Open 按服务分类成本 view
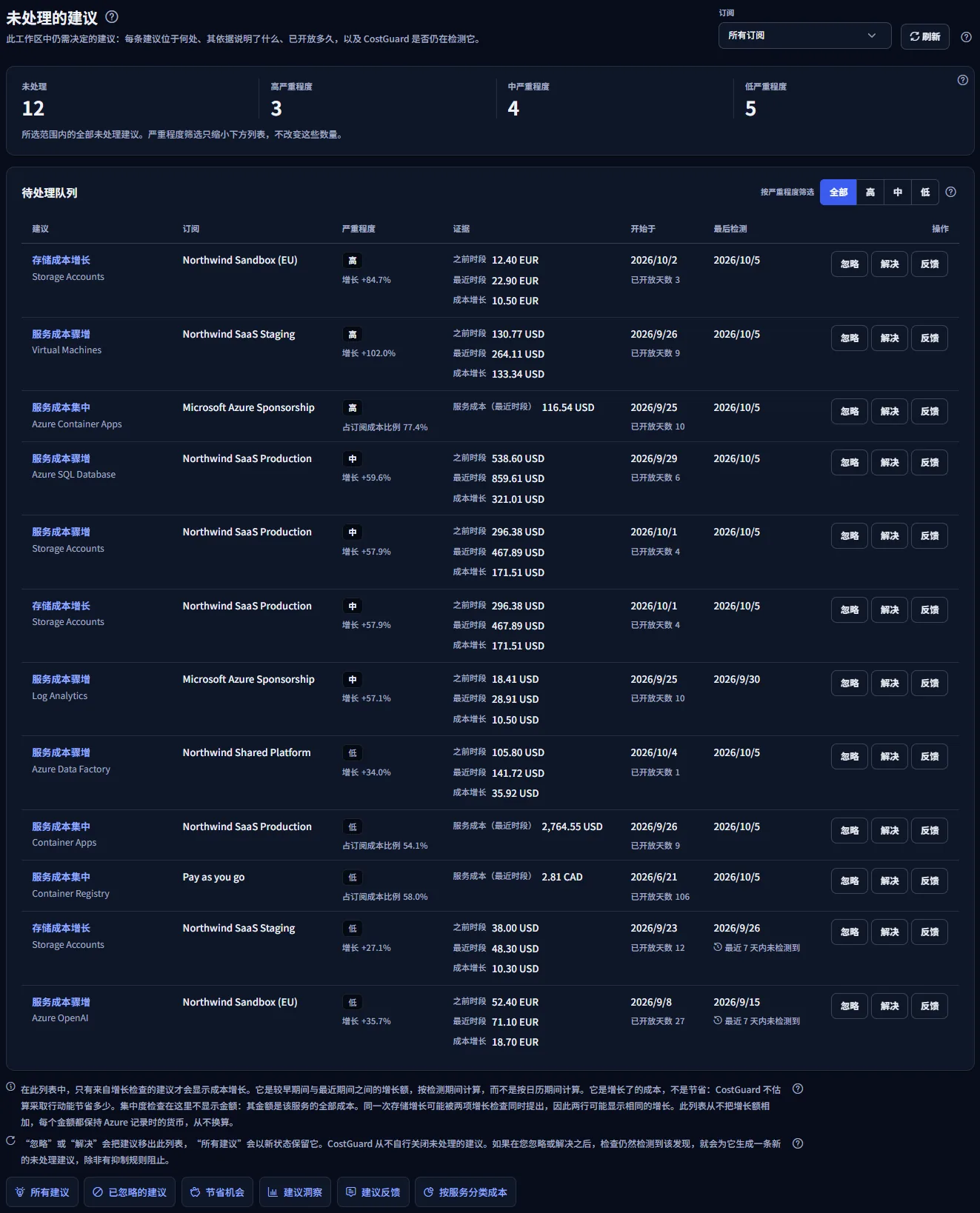Viewport: 980px width, 1213px height. tap(465, 1192)
